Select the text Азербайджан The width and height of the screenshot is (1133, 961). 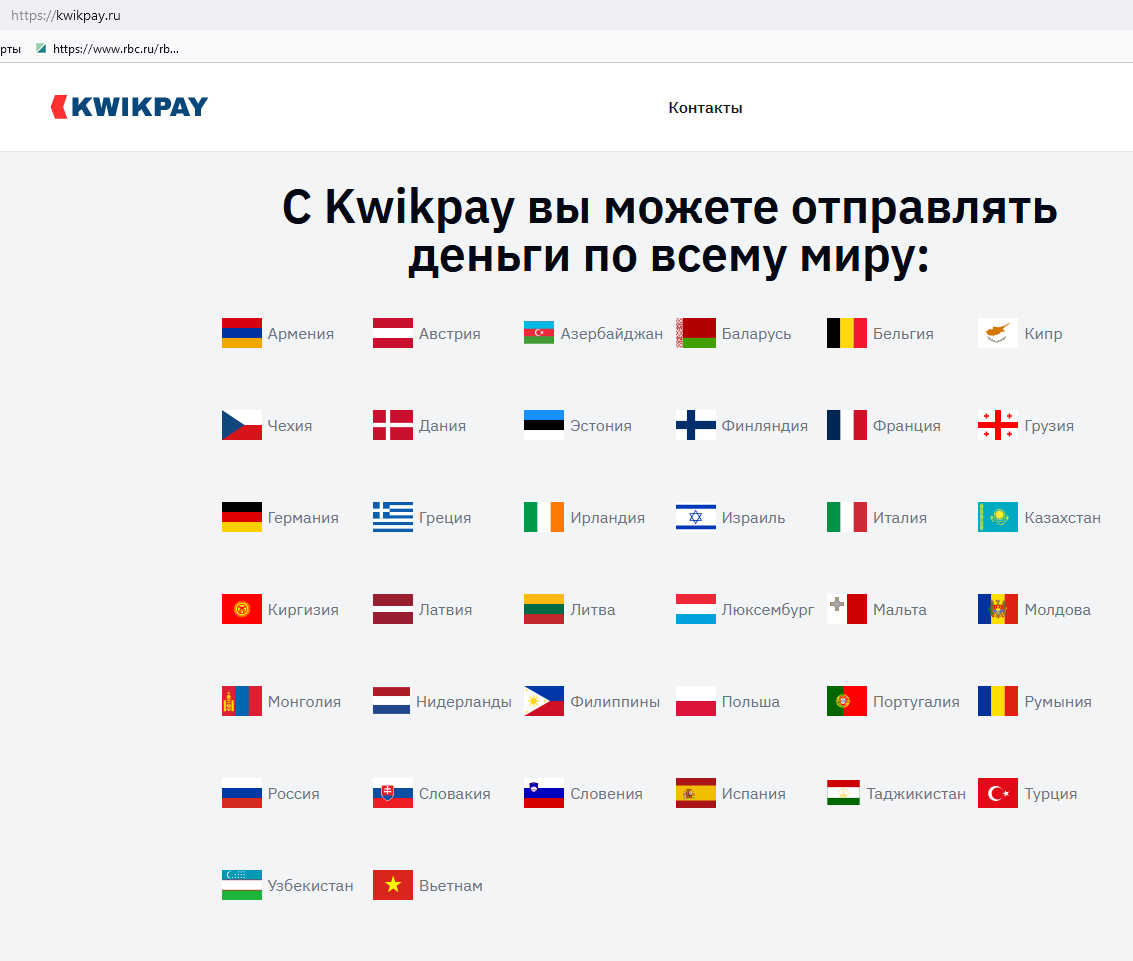[x=611, y=334]
